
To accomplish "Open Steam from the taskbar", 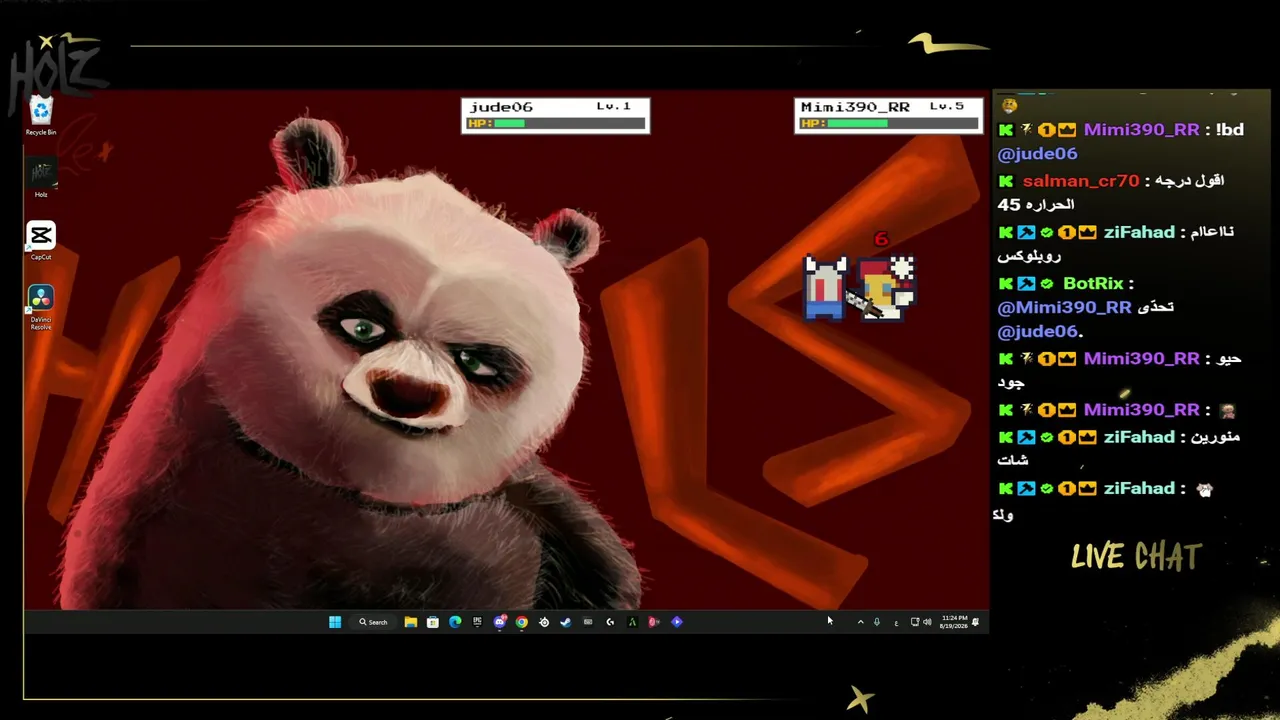I will click(x=565, y=622).
